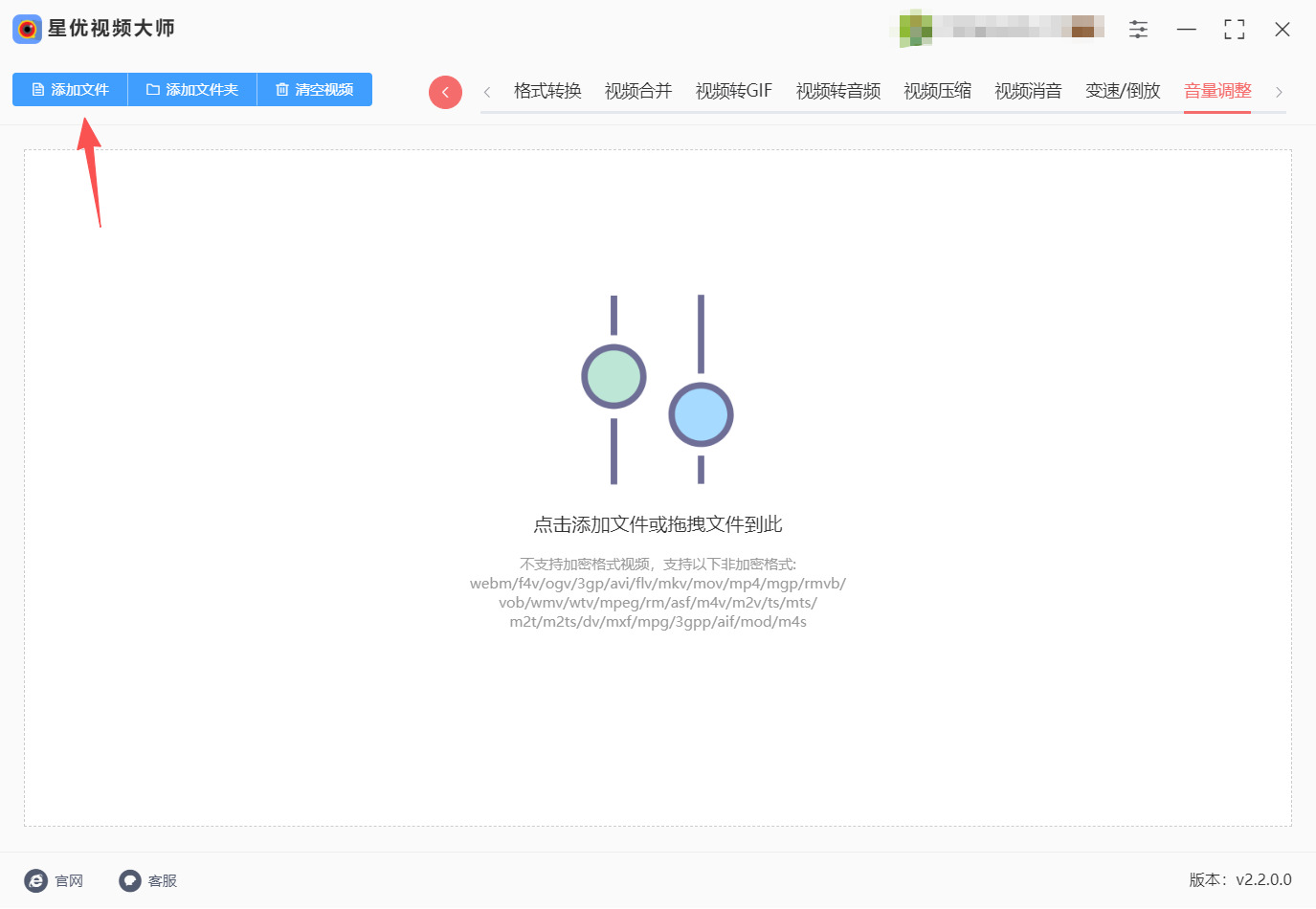Close the application window
Viewport: 1316px width, 909px height.
1283,30
